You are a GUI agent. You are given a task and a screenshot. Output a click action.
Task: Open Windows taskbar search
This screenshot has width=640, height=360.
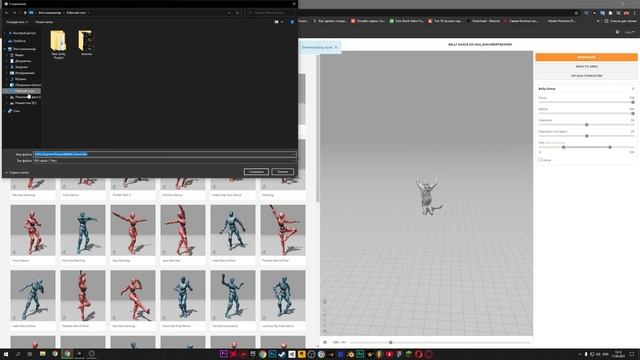[x=18, y=354]
